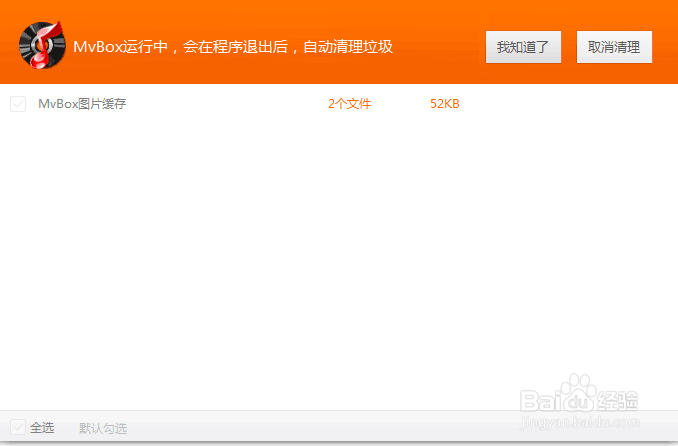678x446 pixels.
Task: Click the 我知道了 button
Action: tap(523, 47)
